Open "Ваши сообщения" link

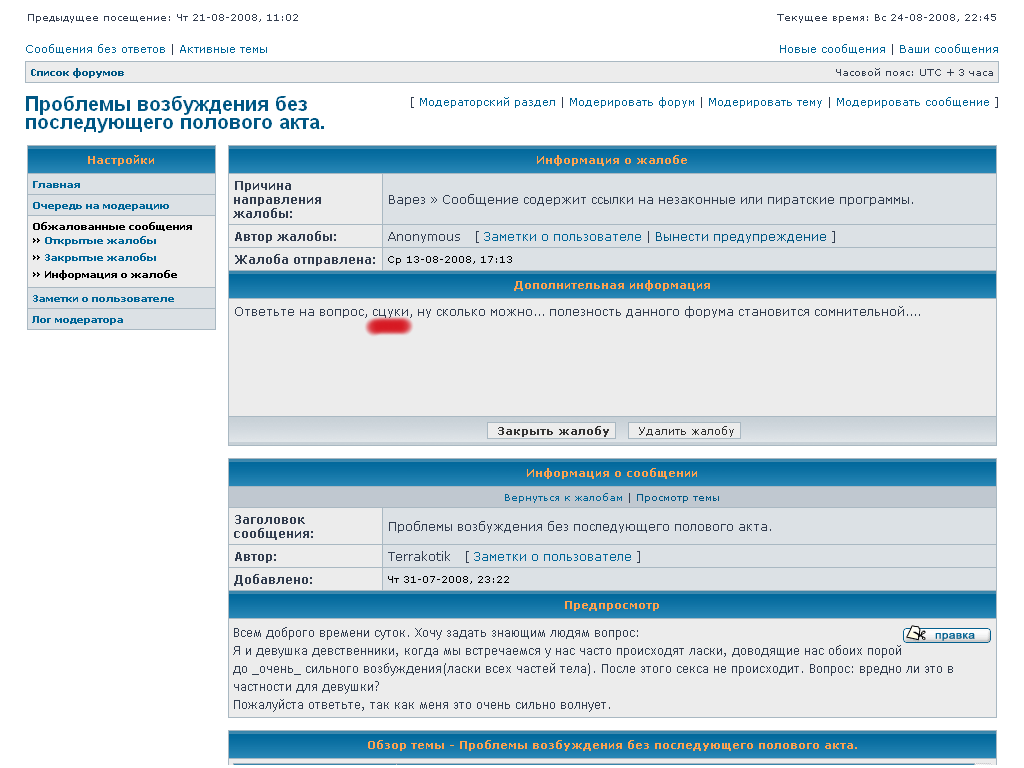948,49
